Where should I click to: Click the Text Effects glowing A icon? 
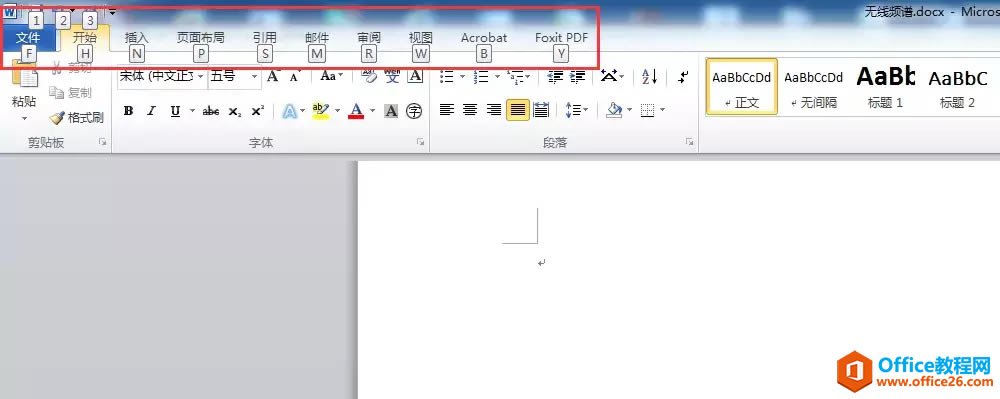290,112
